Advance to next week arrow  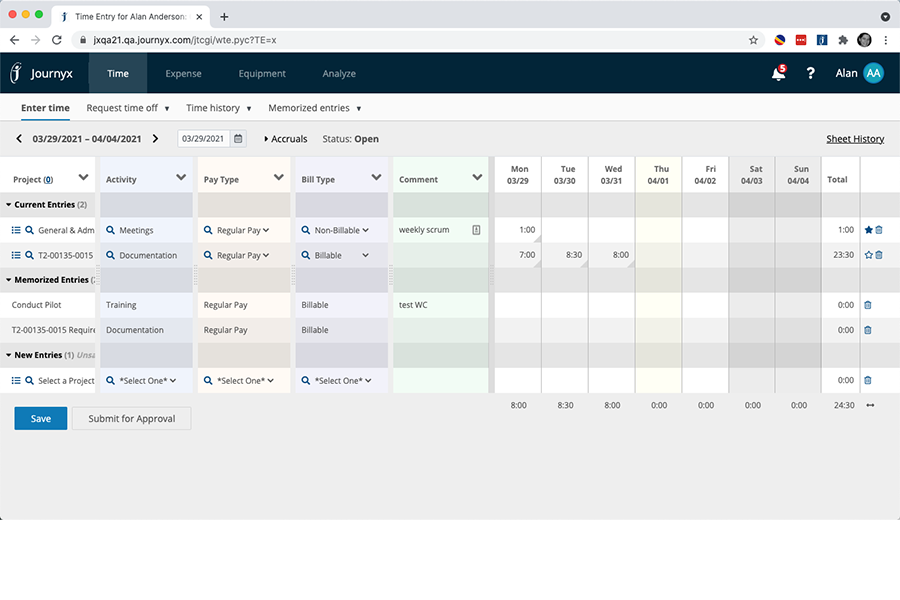pos(155,139)
